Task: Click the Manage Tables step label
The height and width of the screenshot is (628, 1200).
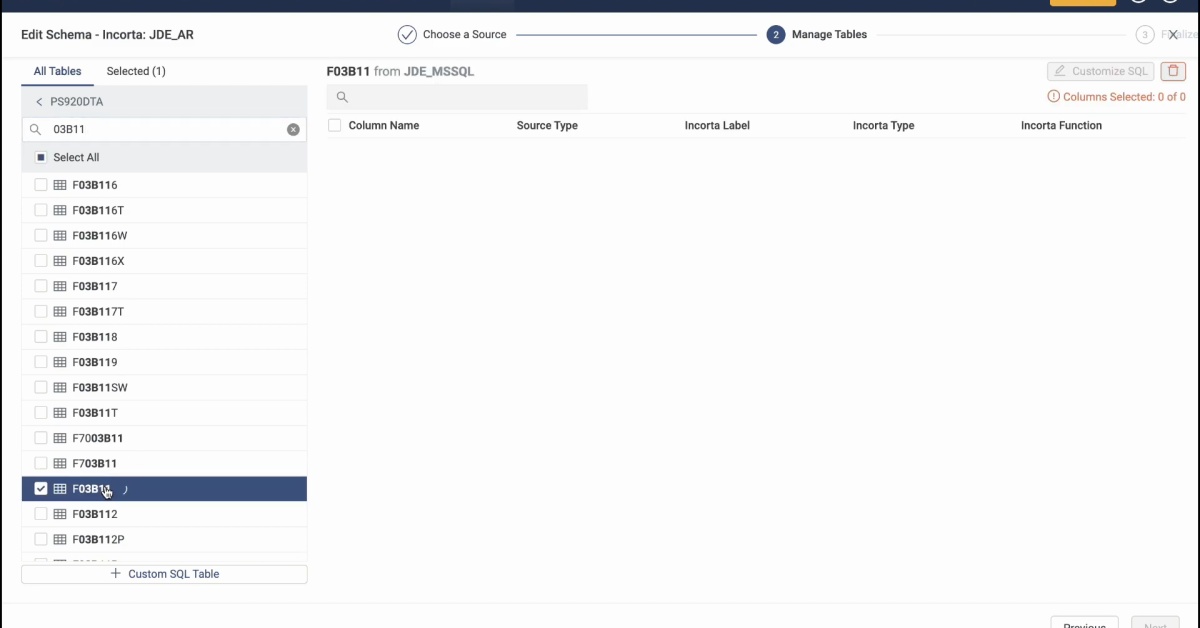Action: [x=829, y=35]
